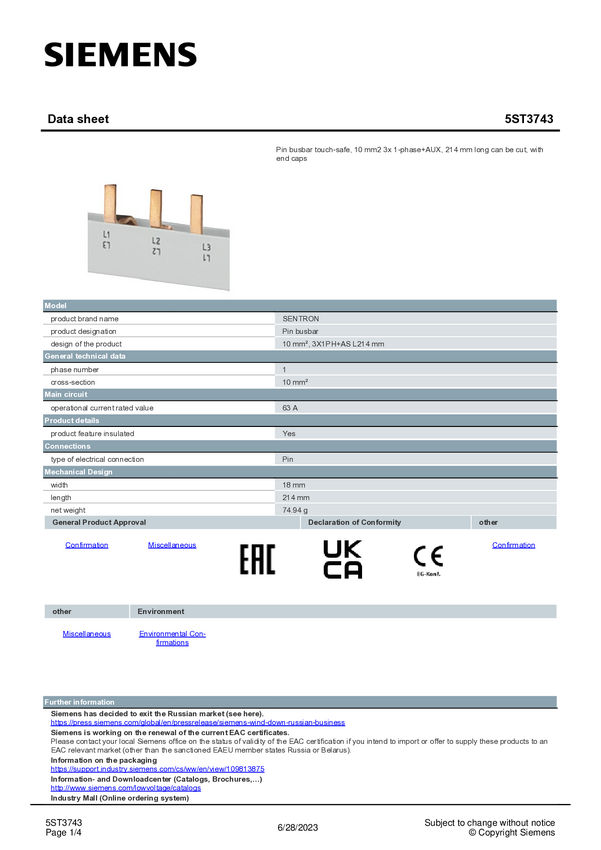Open the Miscellaneous link under General Product Approval
Viewport: 601px width, 850px height.
[x=172, y=545]
